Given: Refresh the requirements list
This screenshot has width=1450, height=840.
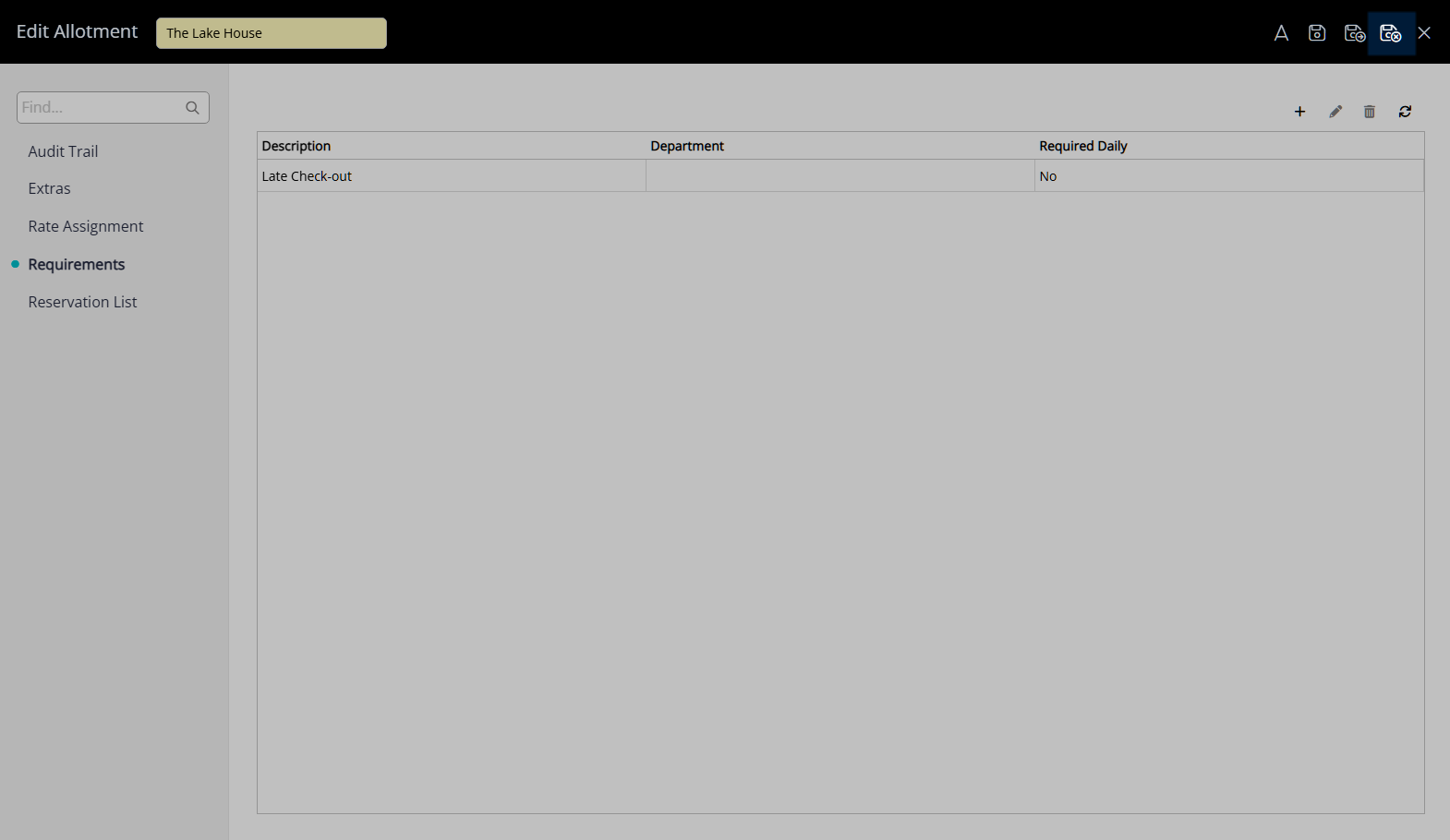Looking at the screenshot, I should [x=1405, y=112].
